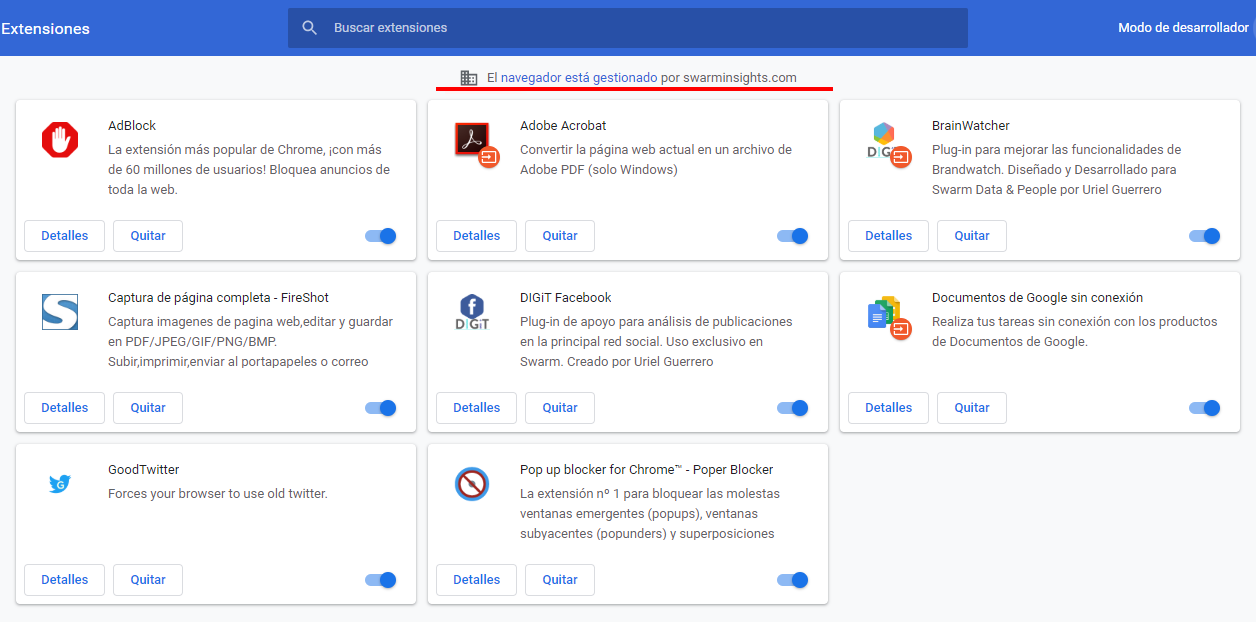The height and width of the screenshot is (622, 1256).
Task: Toggle Documentos de Google sin conexión off
Action: [x=1205, y=408]
